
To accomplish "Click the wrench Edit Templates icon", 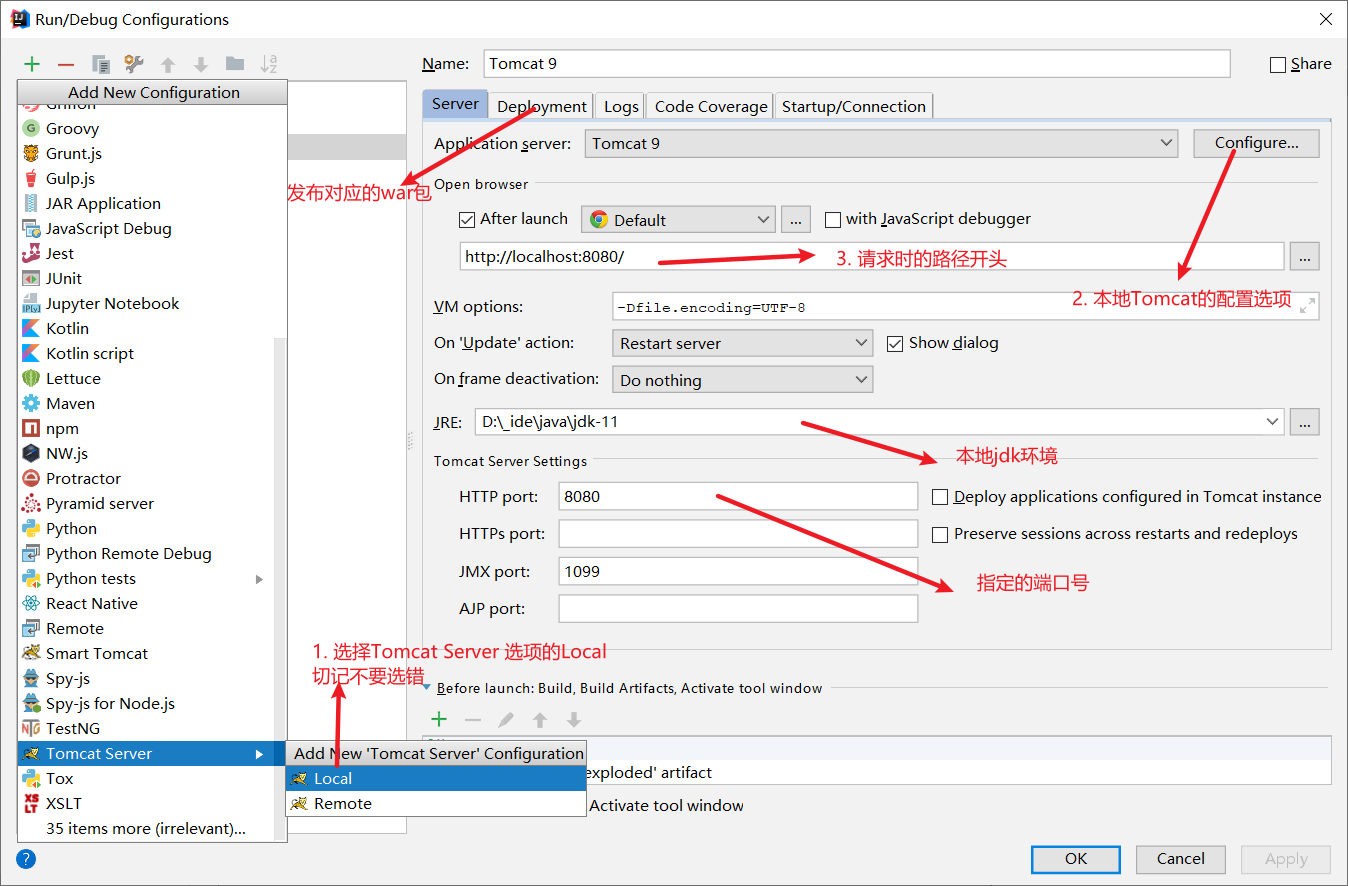I will pyautogui.click(x=134, y=64).
